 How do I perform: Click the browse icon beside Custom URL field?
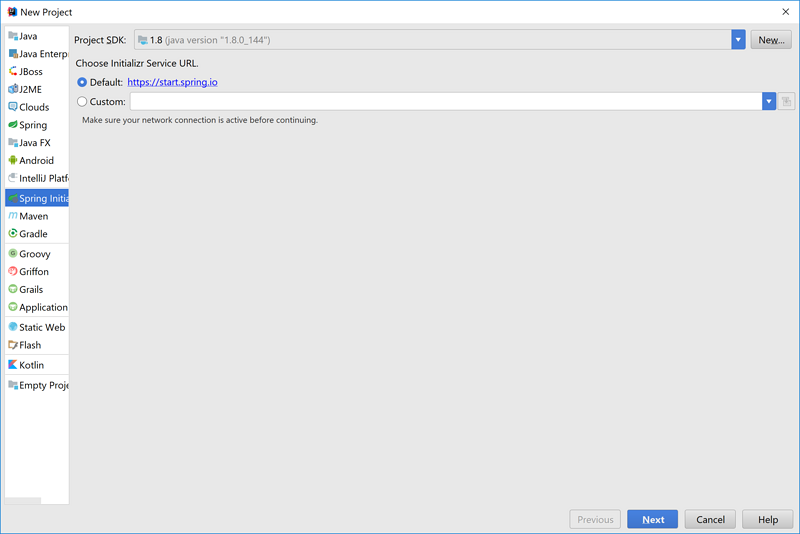click(786, 101)
